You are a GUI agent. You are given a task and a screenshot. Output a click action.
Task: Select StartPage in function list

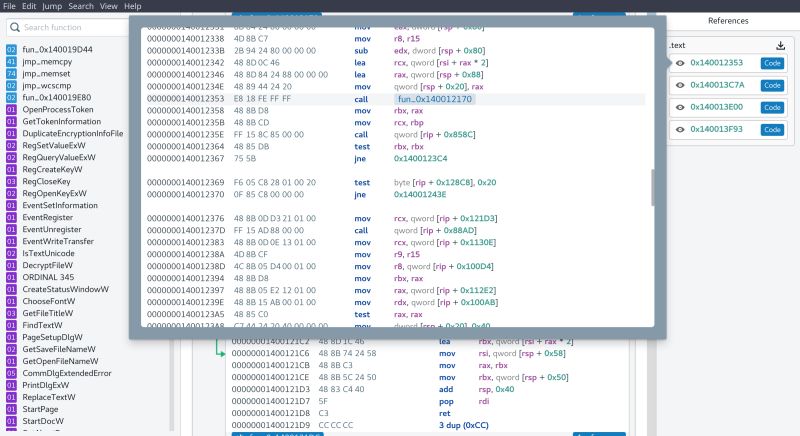pos(40,409)
